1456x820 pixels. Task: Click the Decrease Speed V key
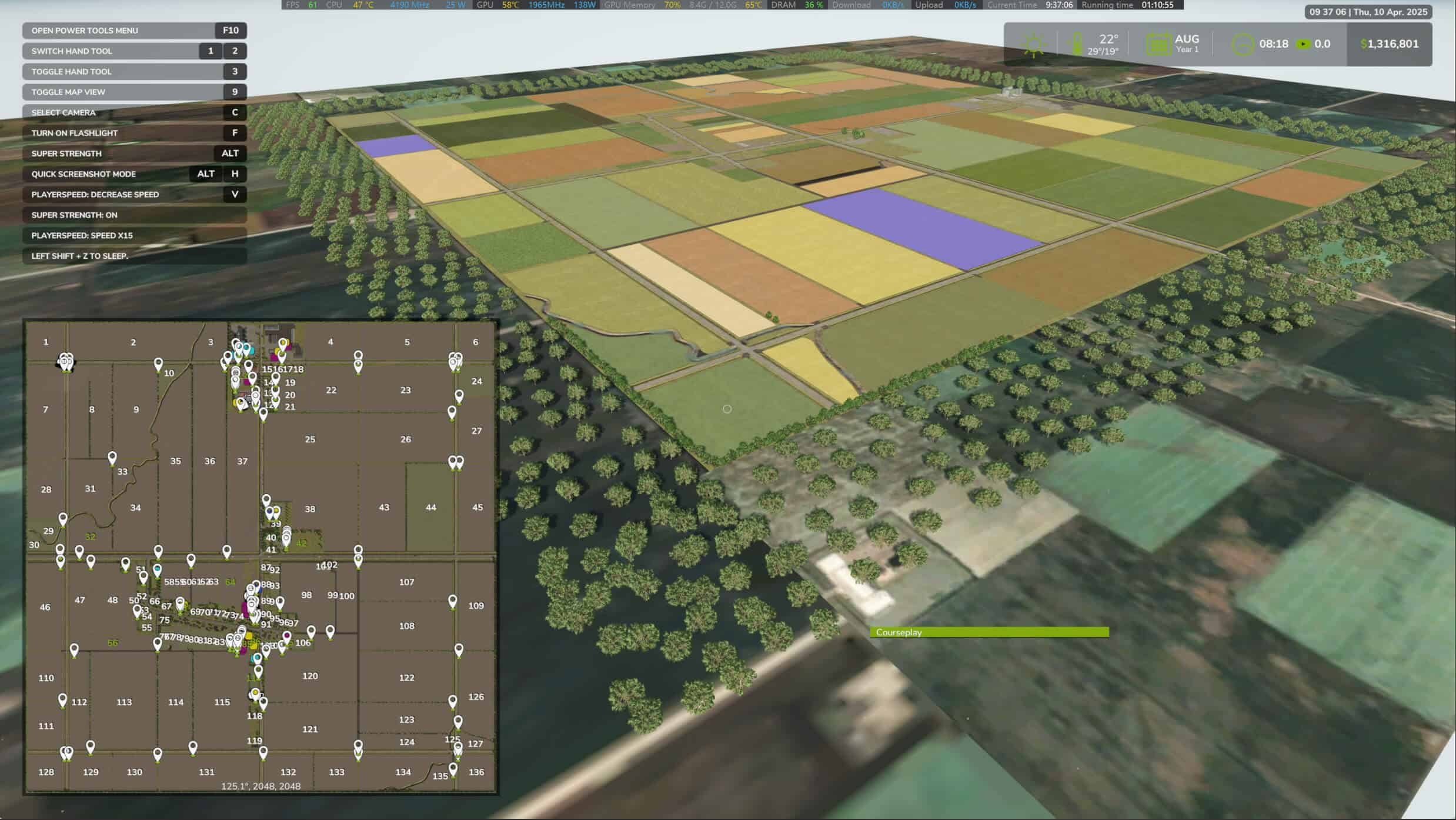click(235, 195)
